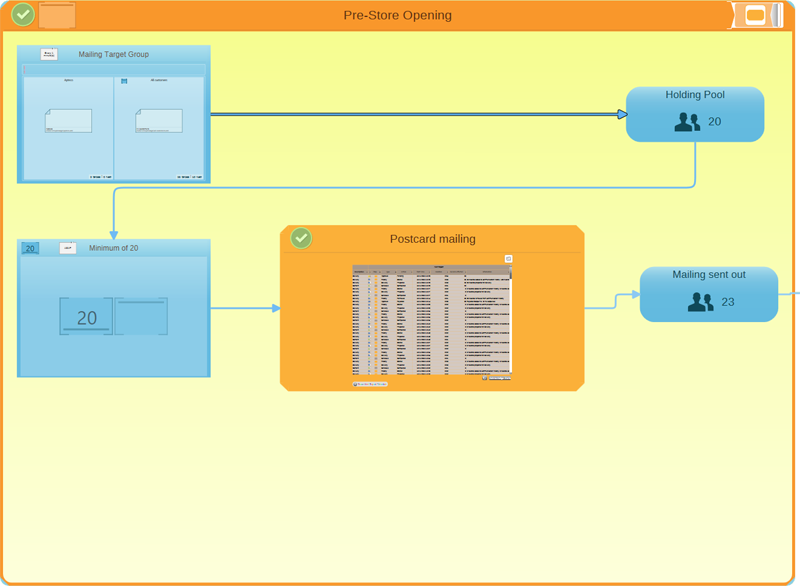800x586 pixels.
Task: Click the arrowhead entering the Holding Pool node
Action: click(x=622, y=114)
